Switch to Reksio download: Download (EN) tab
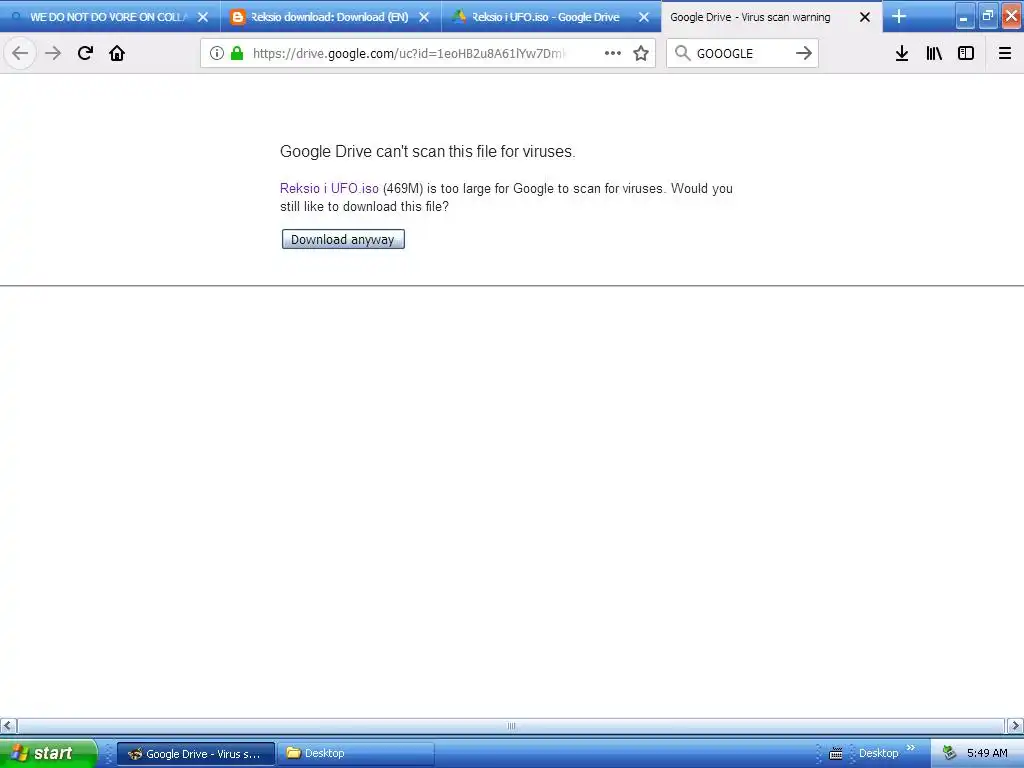The width and height of the screenshot is (1024, 768). click(330, 17)
